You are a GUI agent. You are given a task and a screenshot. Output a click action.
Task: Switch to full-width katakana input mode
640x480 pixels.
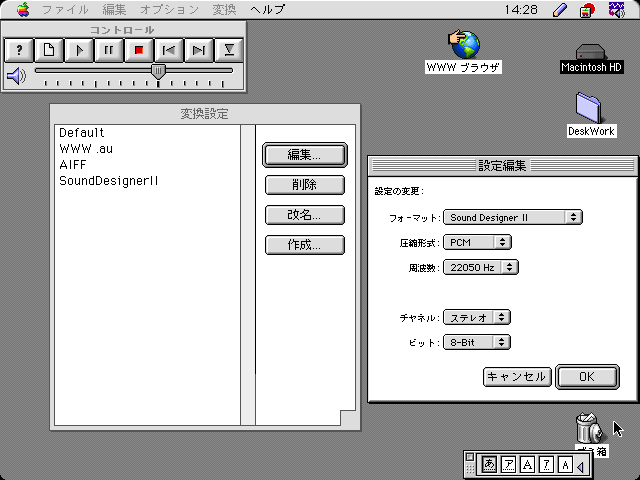(508, 464)
